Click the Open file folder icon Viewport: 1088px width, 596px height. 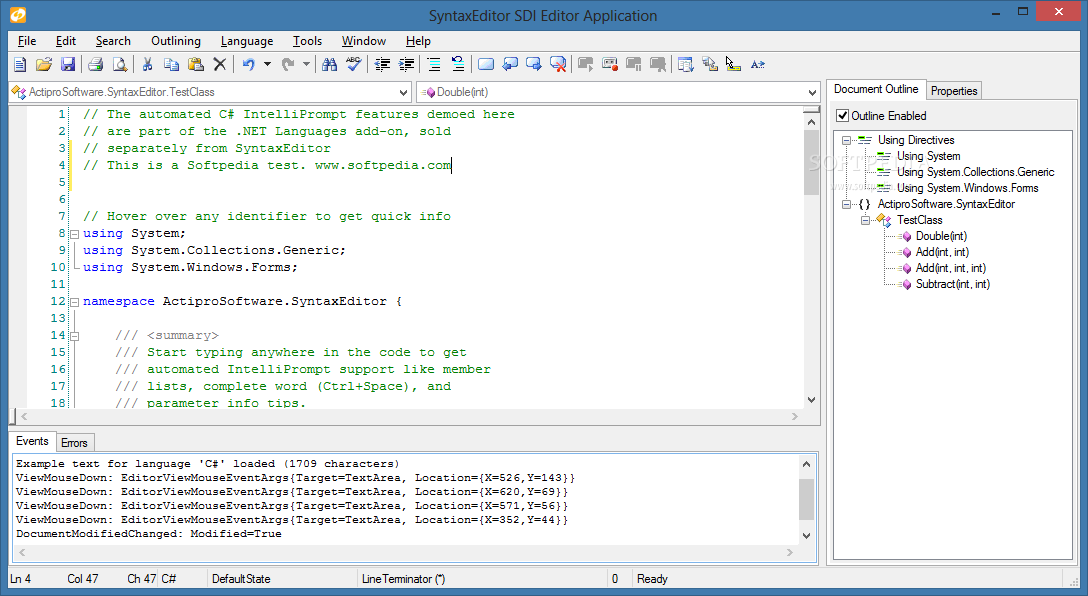click(x=44, y=65)
